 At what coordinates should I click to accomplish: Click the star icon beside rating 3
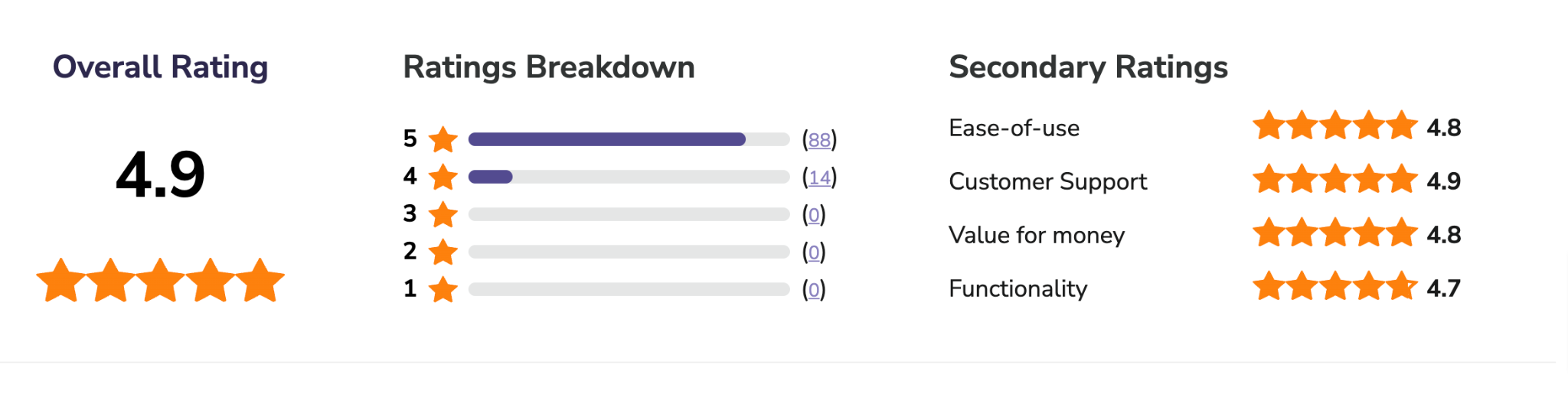coord(443,214)
